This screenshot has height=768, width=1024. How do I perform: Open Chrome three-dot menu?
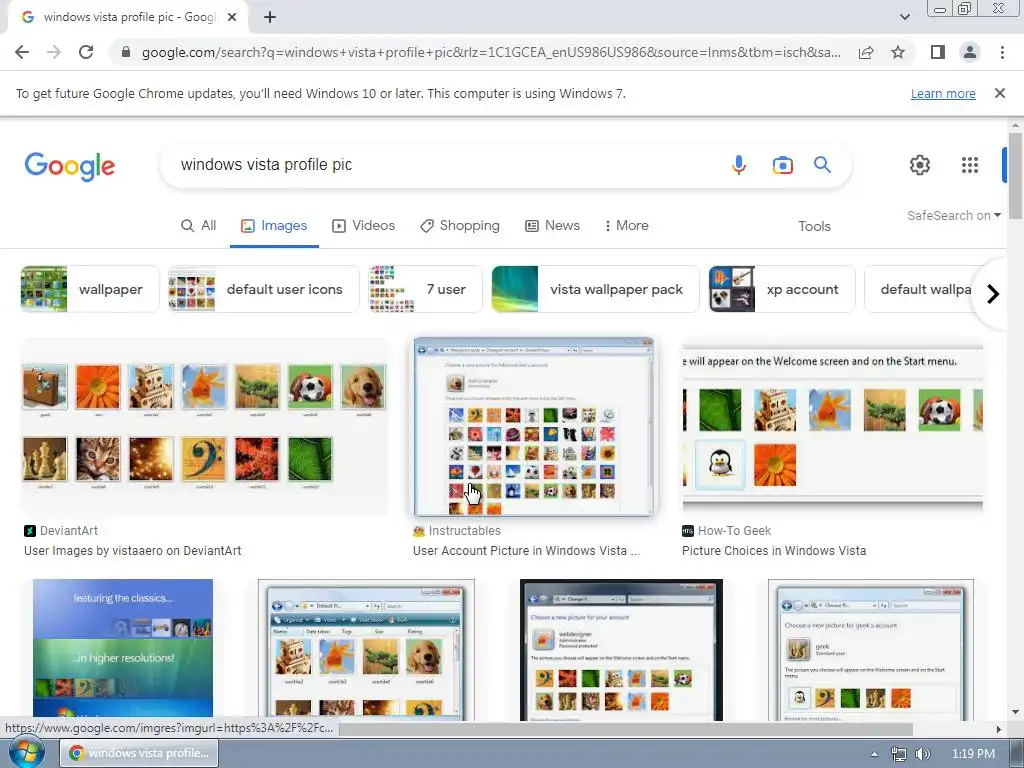[1002, 52]
